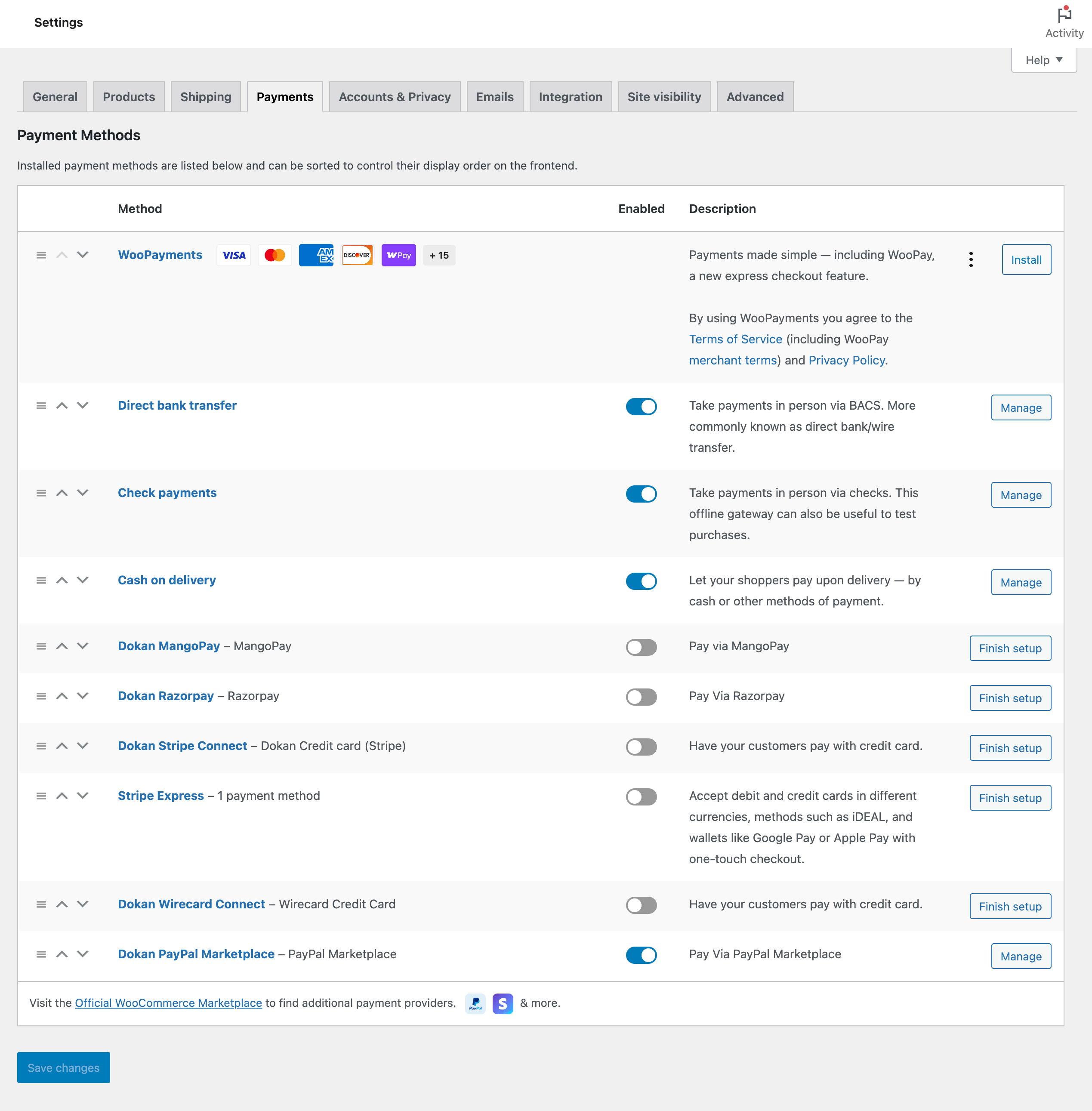Open the Advanced tab
This screenshot has width=1092, height=1111.
[755, 97]
